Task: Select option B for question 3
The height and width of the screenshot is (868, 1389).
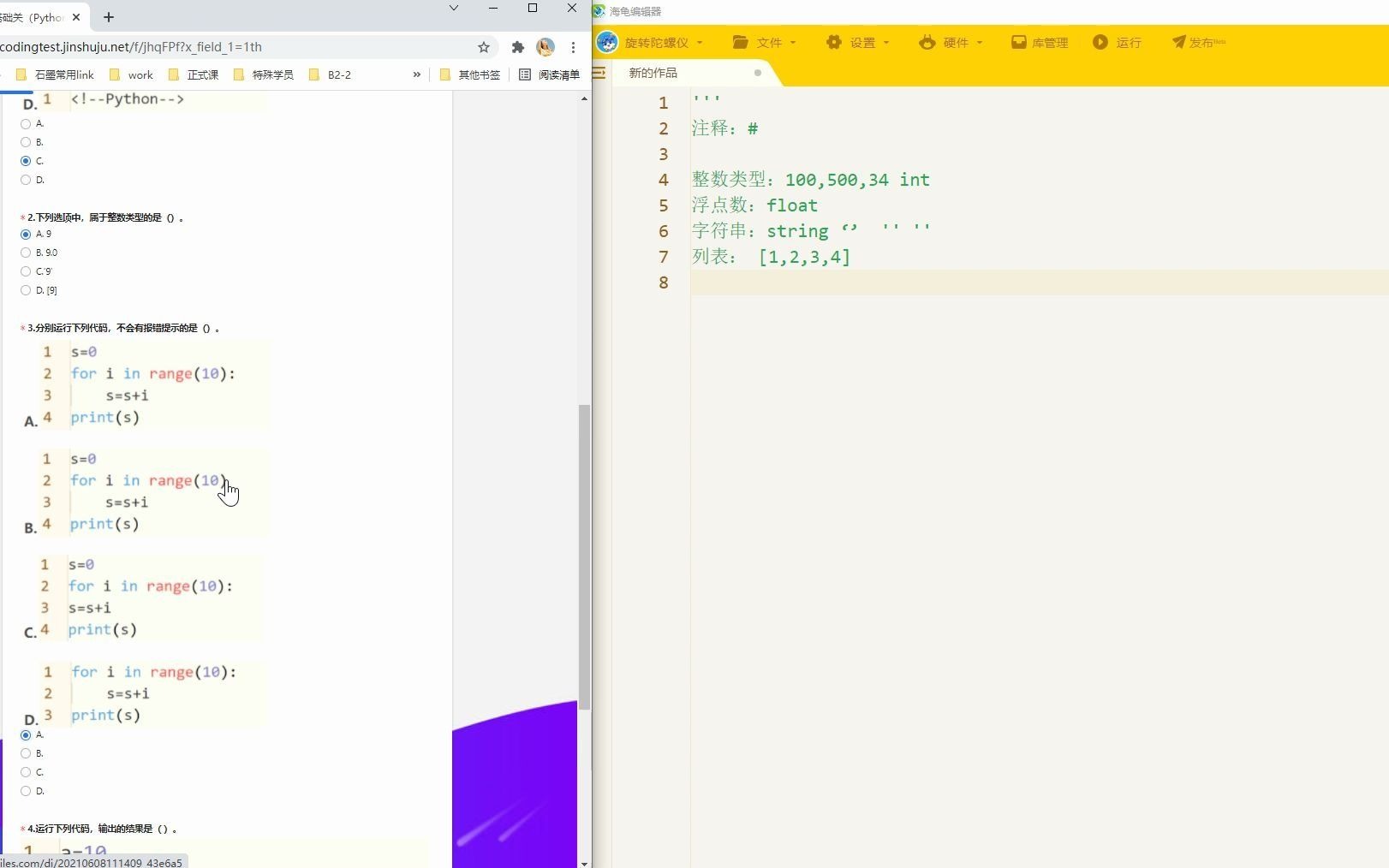Action: 25,753
